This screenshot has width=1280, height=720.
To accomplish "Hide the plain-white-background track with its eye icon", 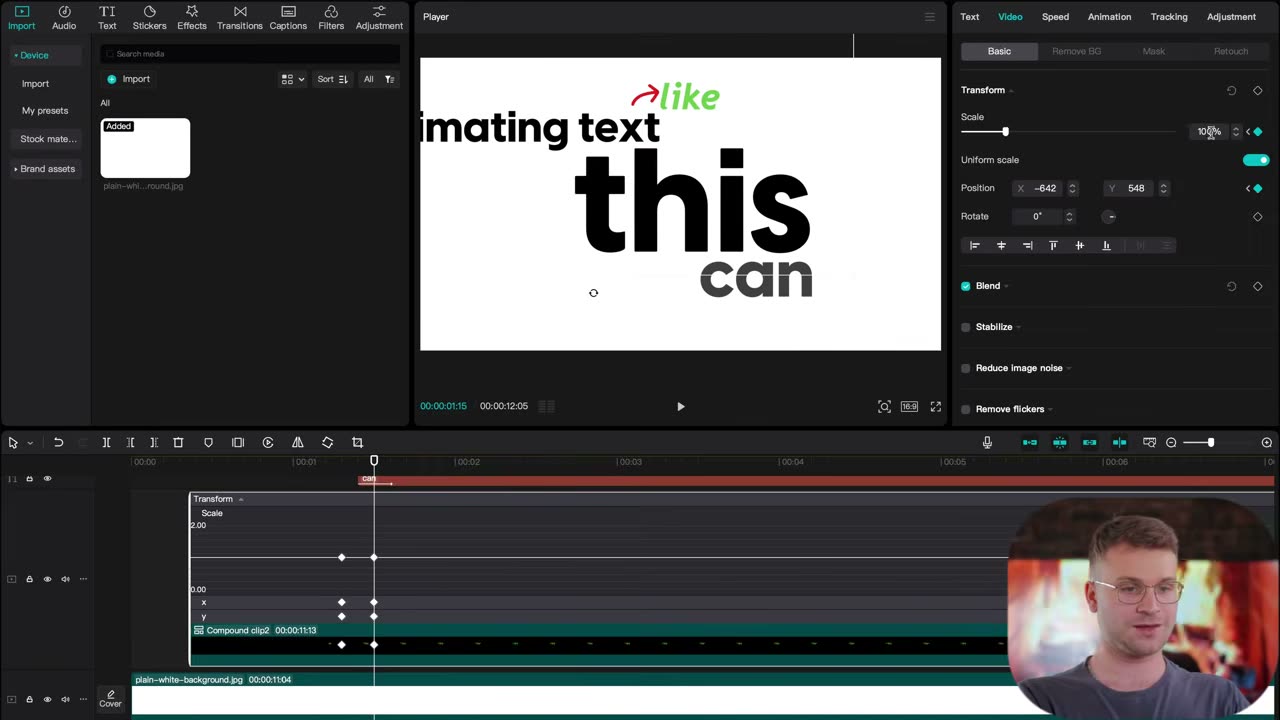I will 47,699.
